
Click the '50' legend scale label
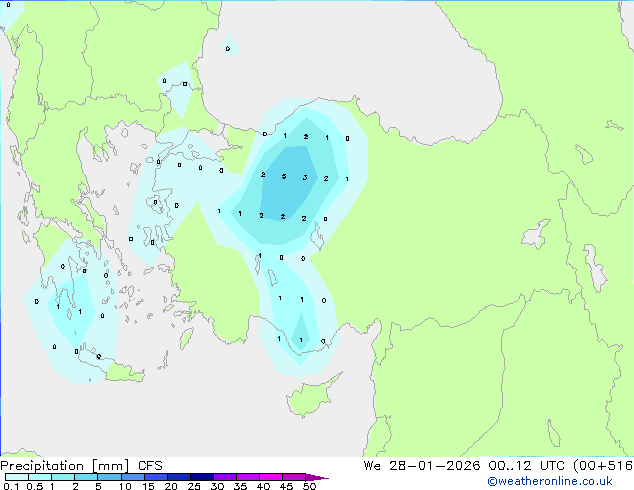[x=309, y=486]
